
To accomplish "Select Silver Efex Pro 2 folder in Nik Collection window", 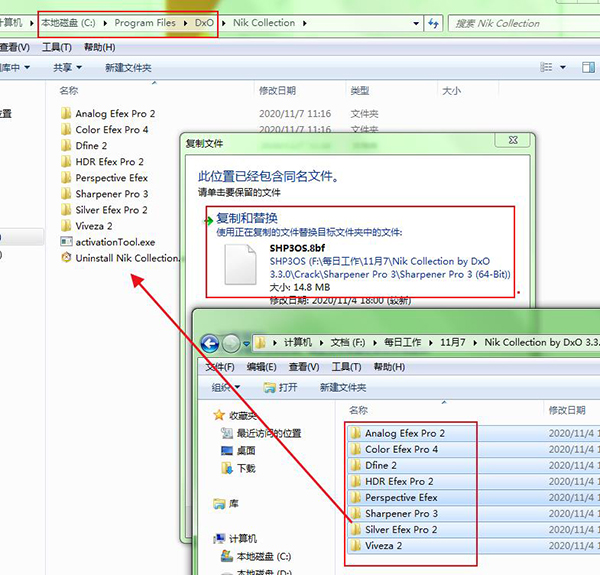I will (104, 210).
